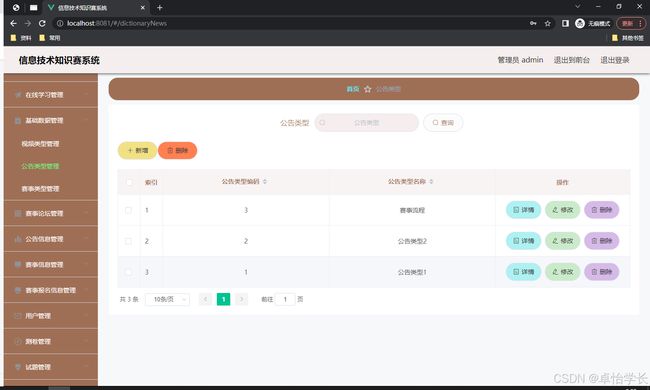Tick the select-all checkbox in table header
Image resolution: width=650 pixels, height=390 pixels.
click(129, 182)
